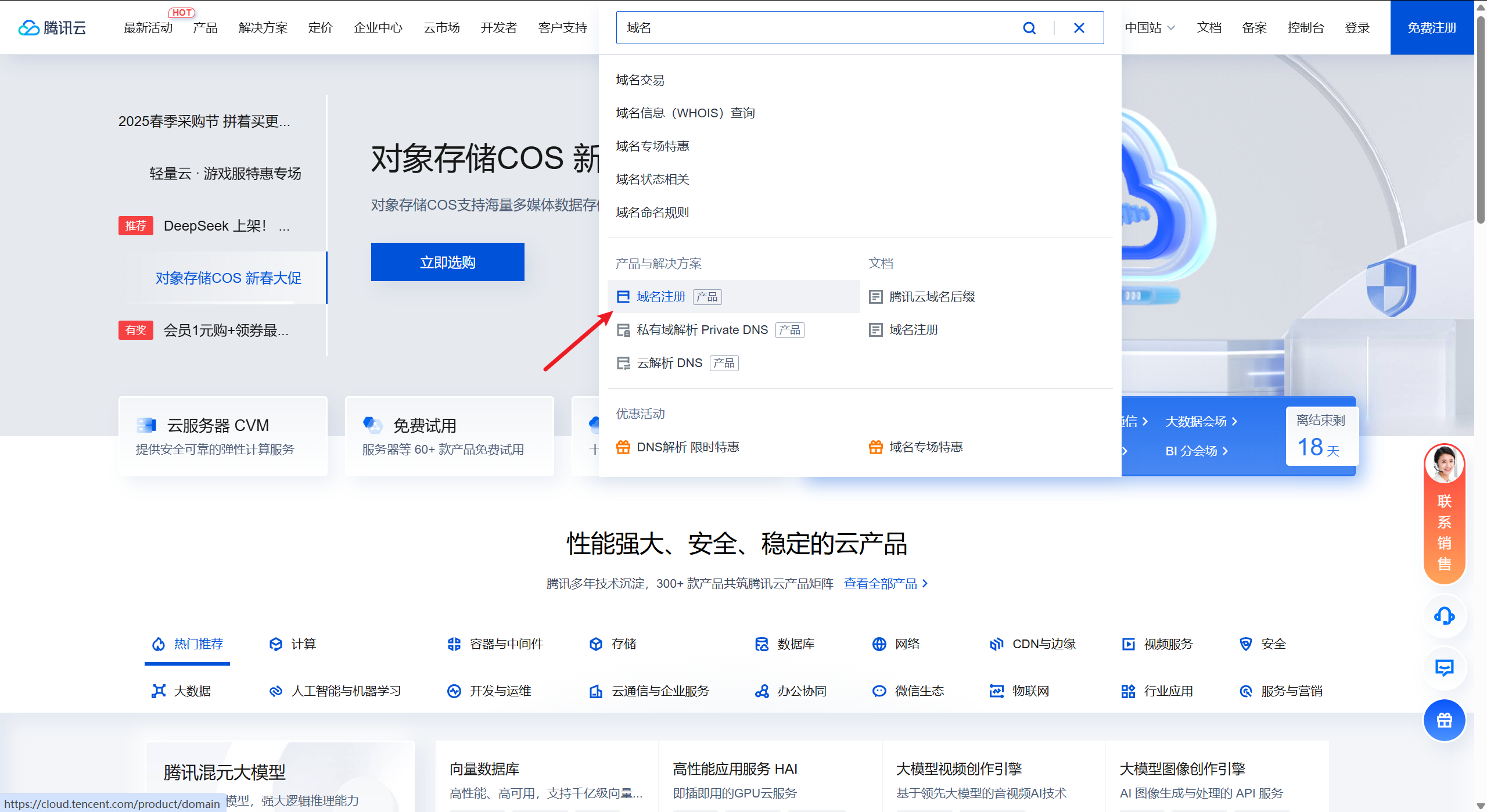Open the 开发者 menu

pyautogui.click(x=499, y=28)
